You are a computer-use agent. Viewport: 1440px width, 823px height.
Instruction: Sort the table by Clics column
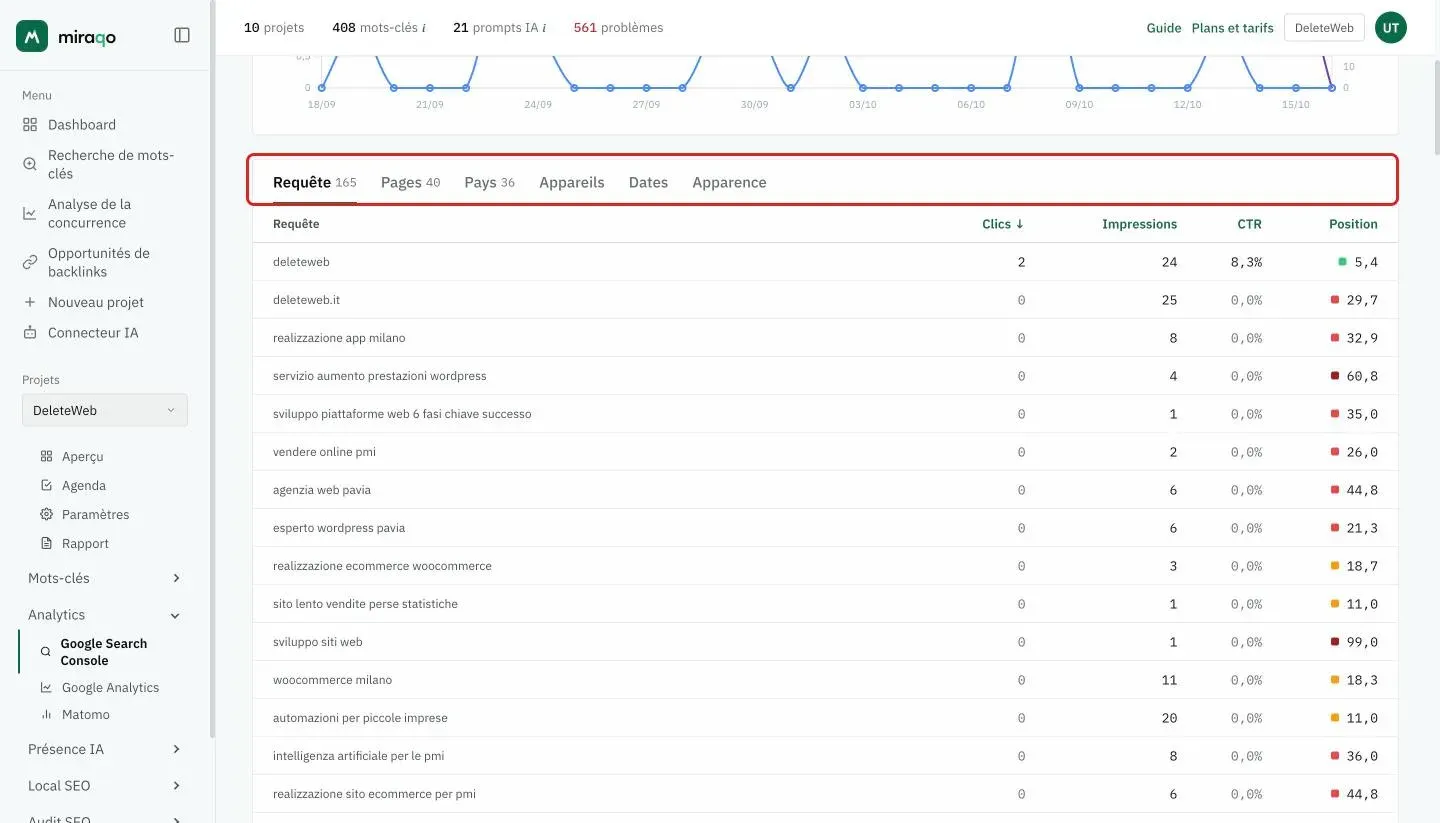point(1003,224)
